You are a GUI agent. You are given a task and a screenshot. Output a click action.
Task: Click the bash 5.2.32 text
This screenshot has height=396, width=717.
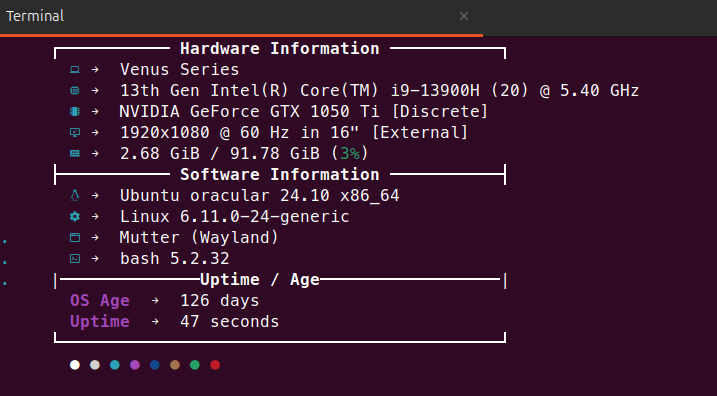(174, 259)
